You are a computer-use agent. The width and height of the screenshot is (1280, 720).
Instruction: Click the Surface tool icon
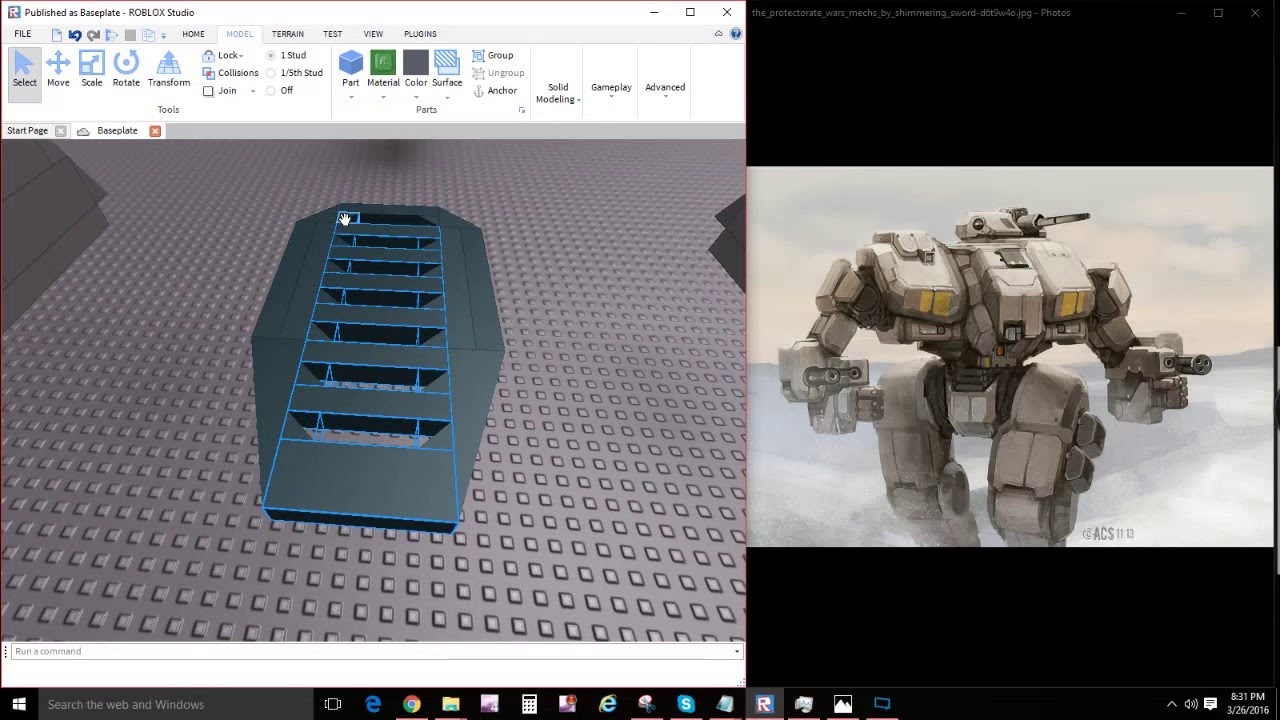coord(447,62)
